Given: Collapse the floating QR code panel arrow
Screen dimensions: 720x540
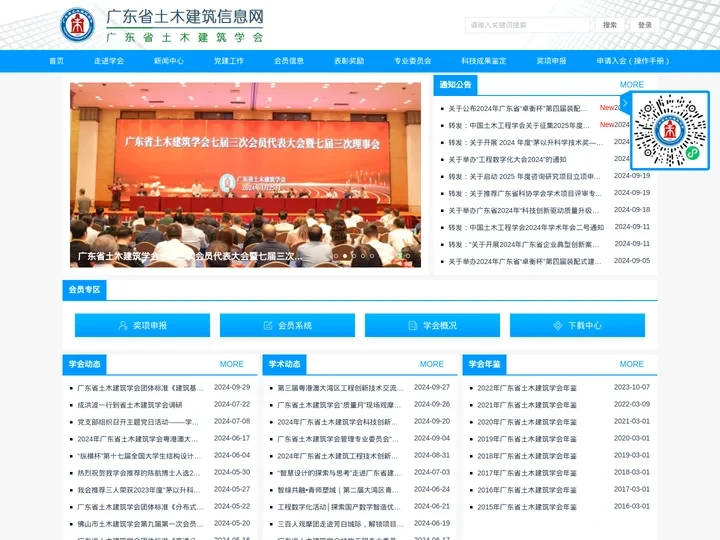Looking at the screenshot, I should click(x=625, y=103).
